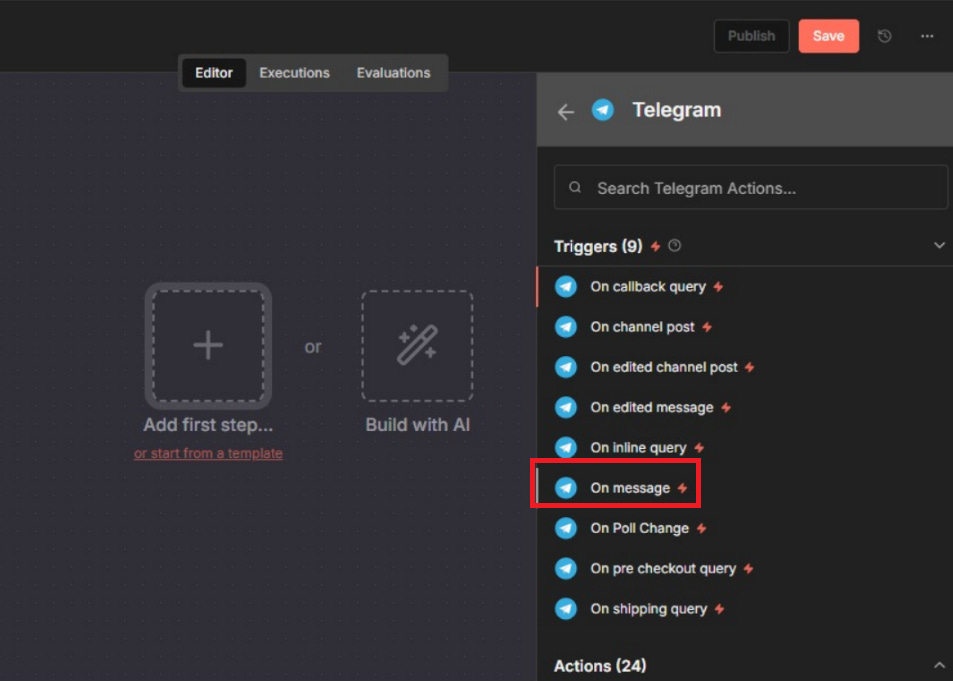953x681 pixels.
Task: Select the 'On inline query' trigger text
Action: pos(638,448)
